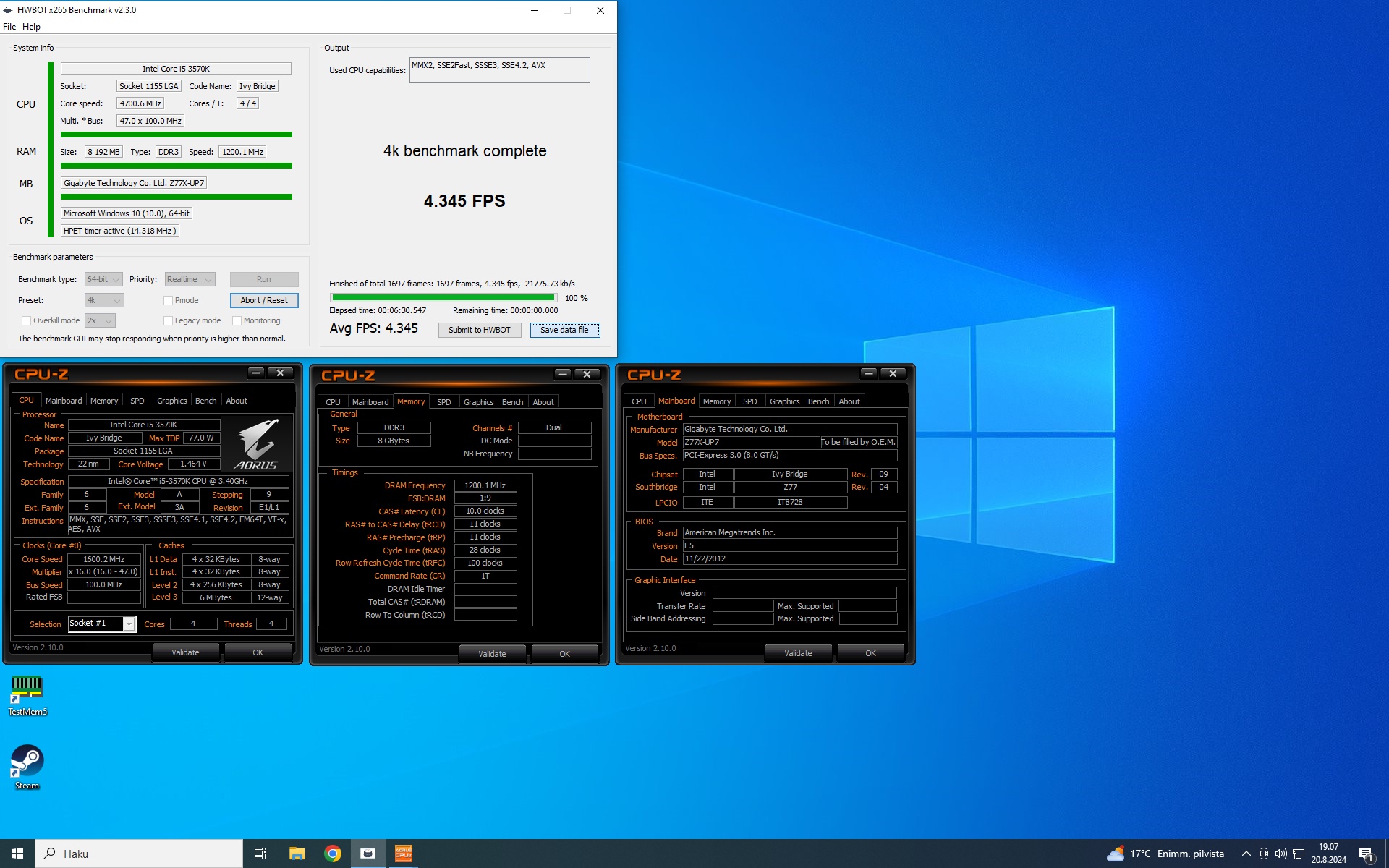
Task: Enable Monitoring checkbox
Action: pos(237,320)
